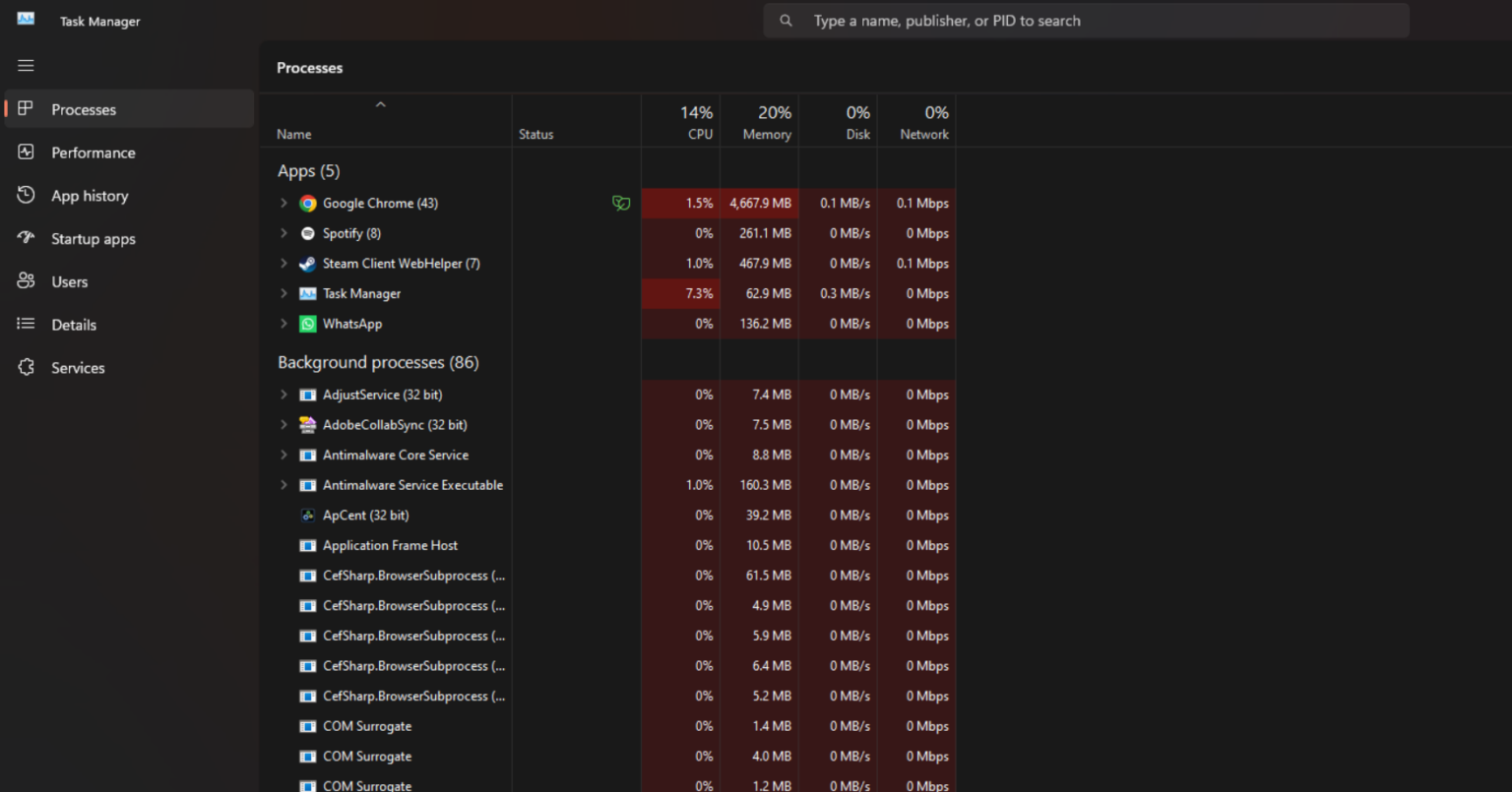Viewport: 1512px width, 792px height.
Task: Open the Details page
Action: pos(129,325)
